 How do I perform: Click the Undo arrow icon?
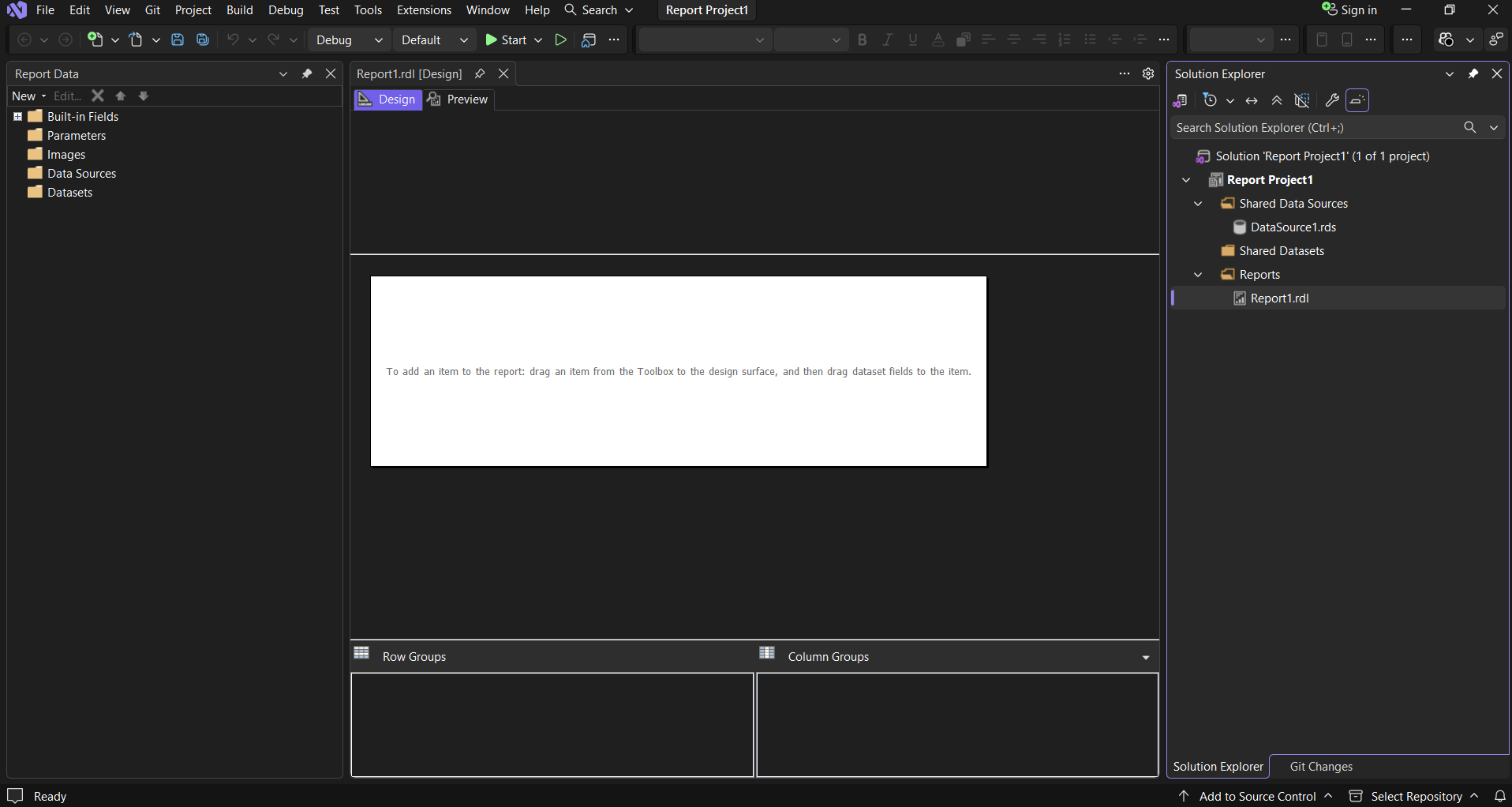click(233, 39)
